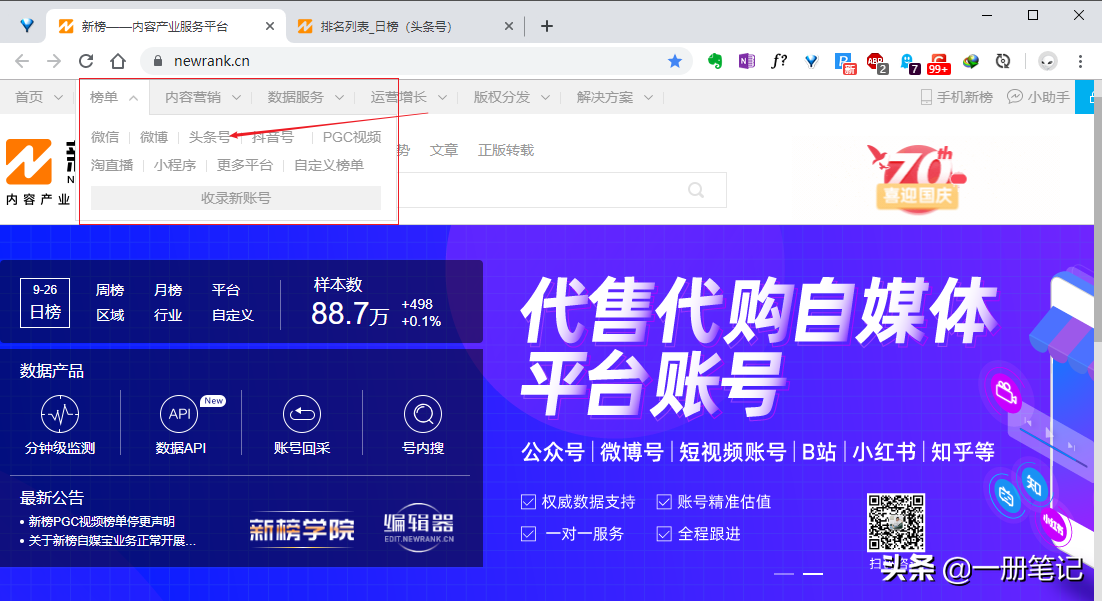Image resolution: width=1102 pixels, height=601 pixels.
Task: Open the 号内搜 search icon
Action: [422, 413]
